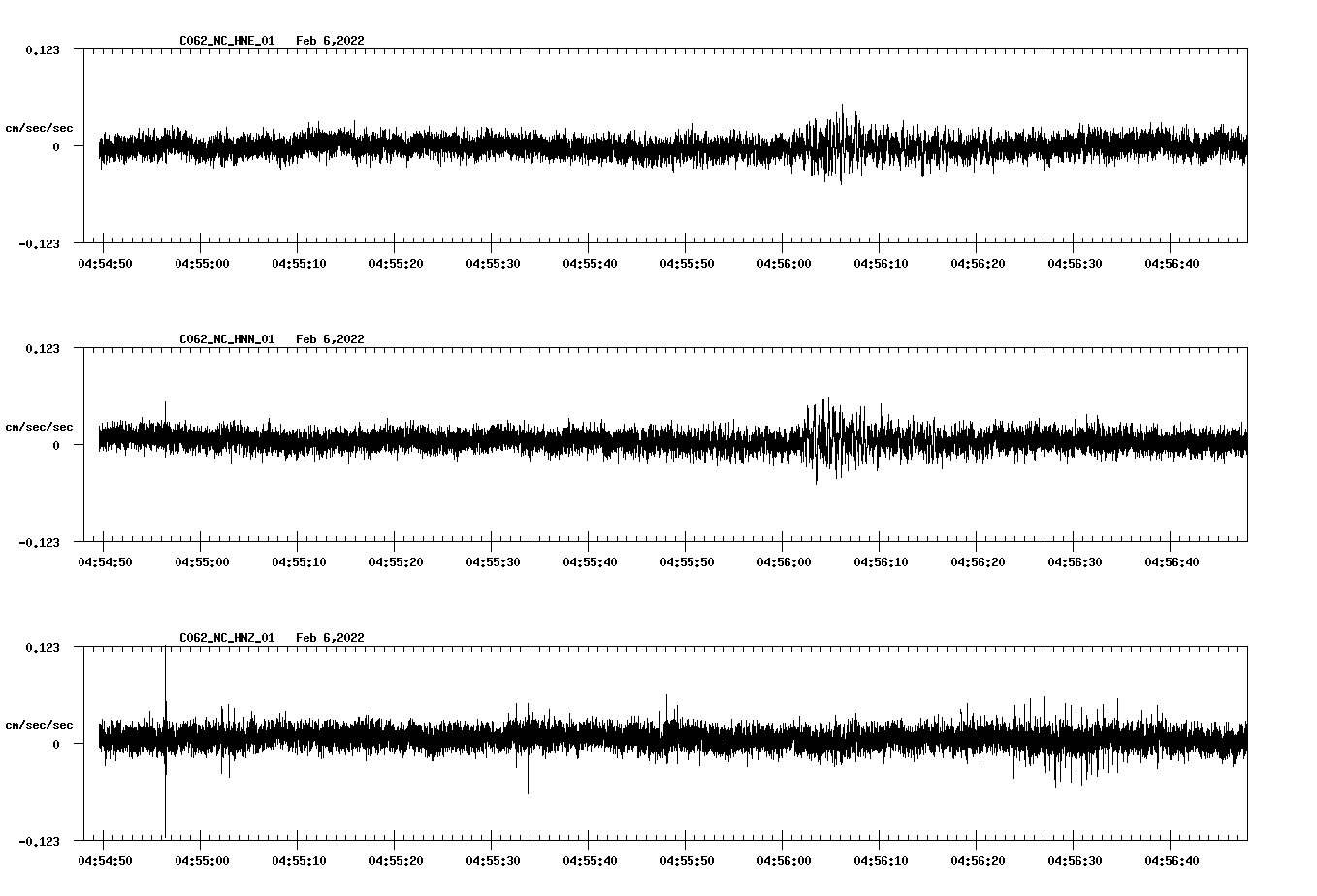1317x896 pixels.
Task: Click the C062_NC_HNE_01 channel title
Action: pos(227,41)
